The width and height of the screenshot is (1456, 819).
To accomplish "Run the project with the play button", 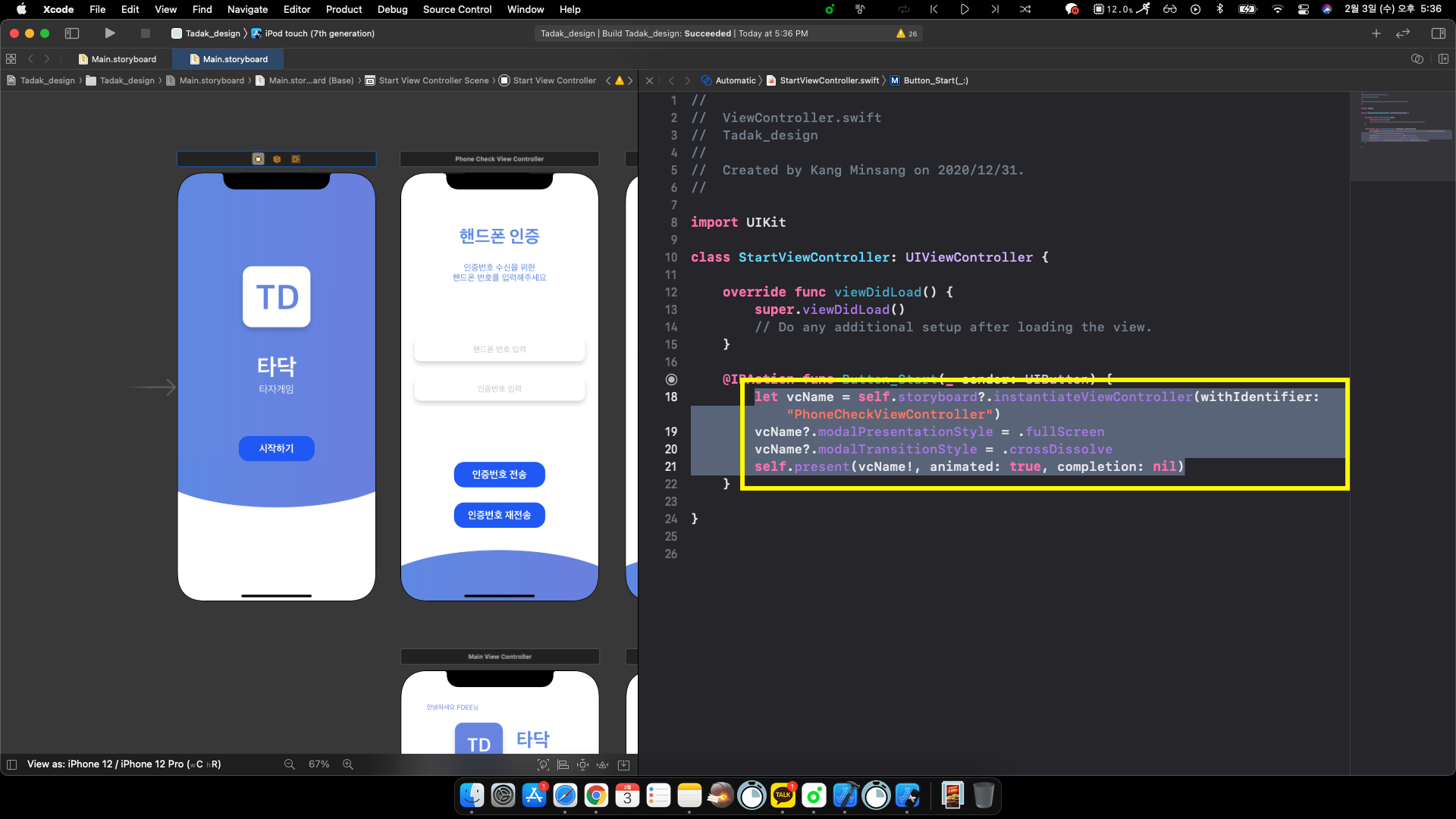I will [x=110, y=33].
